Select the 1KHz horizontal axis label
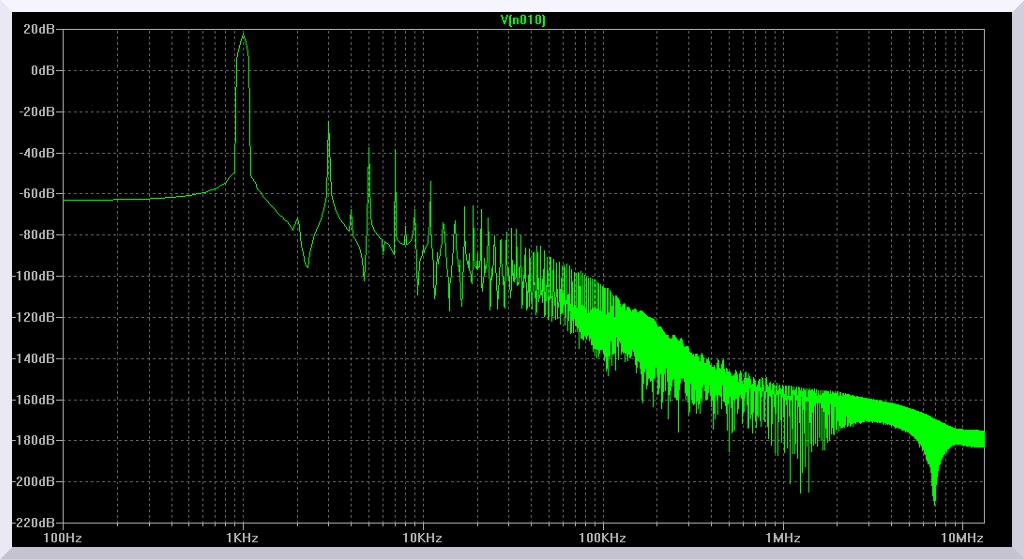The image size is (1024, 559). pyautogui.click(x=243, y=538)
